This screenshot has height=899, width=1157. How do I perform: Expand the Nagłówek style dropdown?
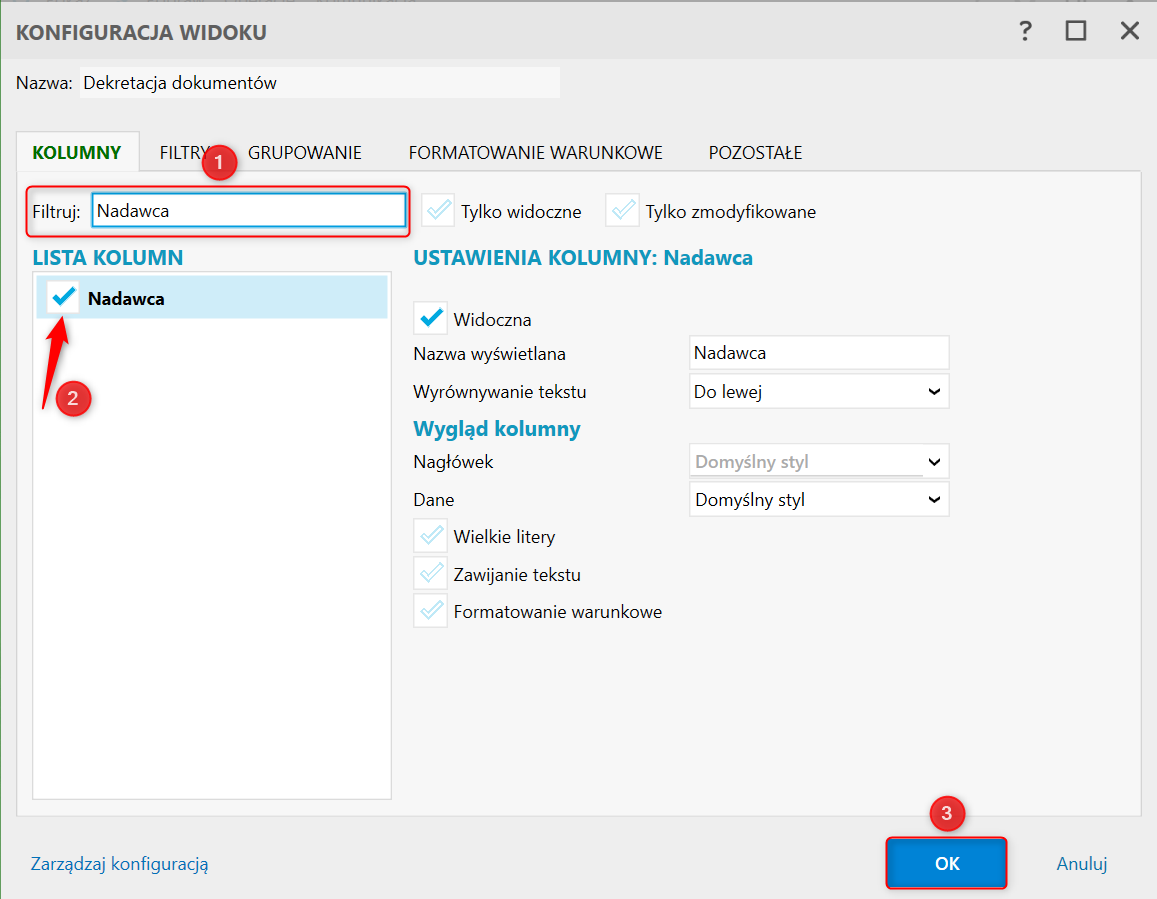819,462
